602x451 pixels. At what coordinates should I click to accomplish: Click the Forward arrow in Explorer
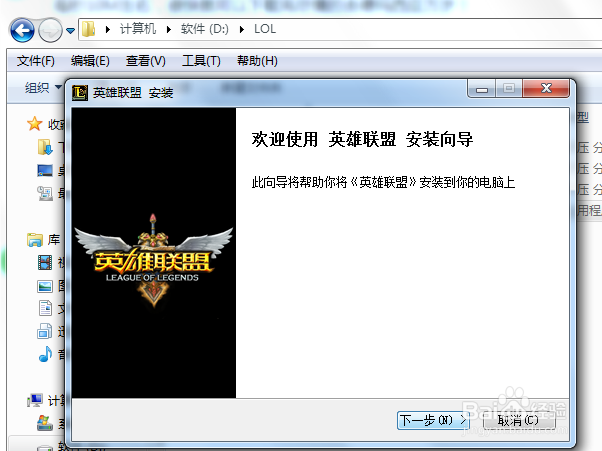[x=50, y=30]
